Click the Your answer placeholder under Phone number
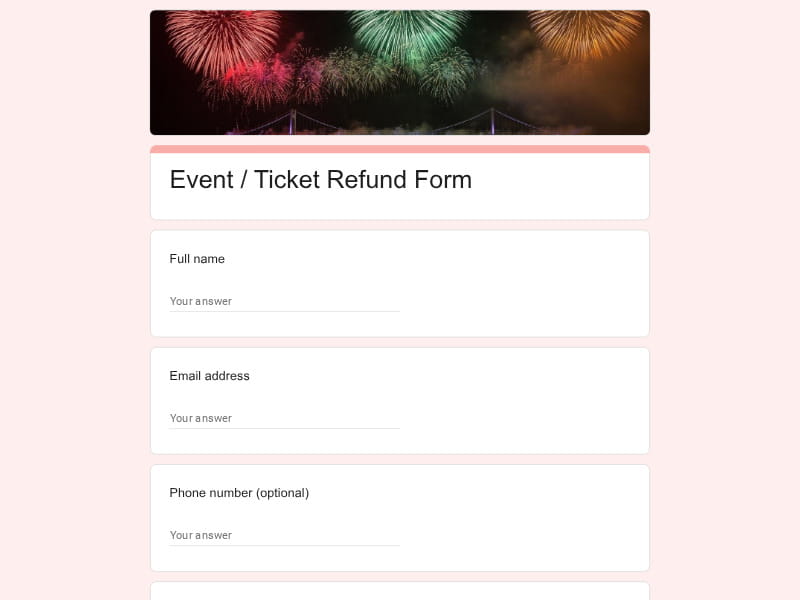 tap(200, 534)
